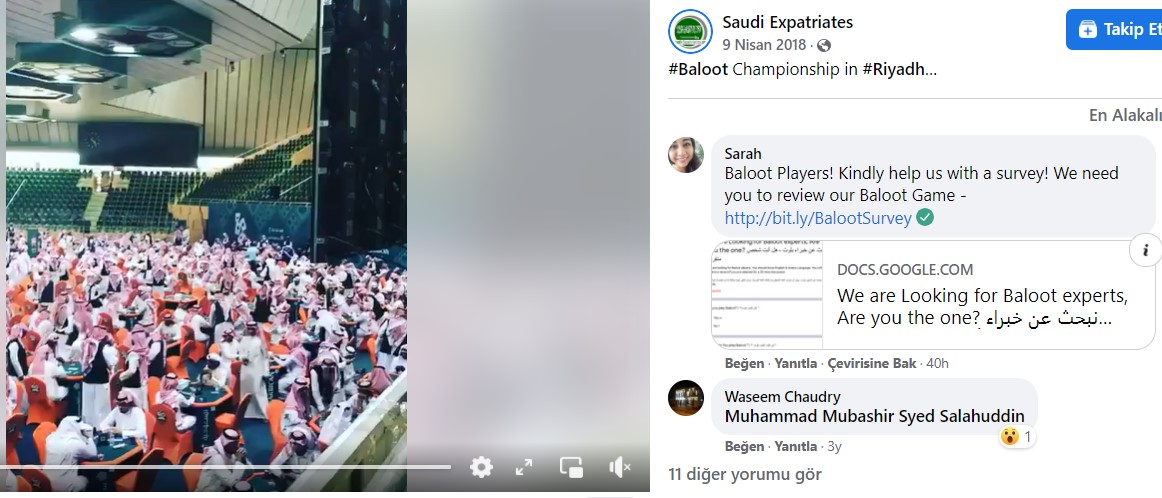Expand video to fullscreen
Viewport: 1162px width, 498px height.
coord(524,467)
